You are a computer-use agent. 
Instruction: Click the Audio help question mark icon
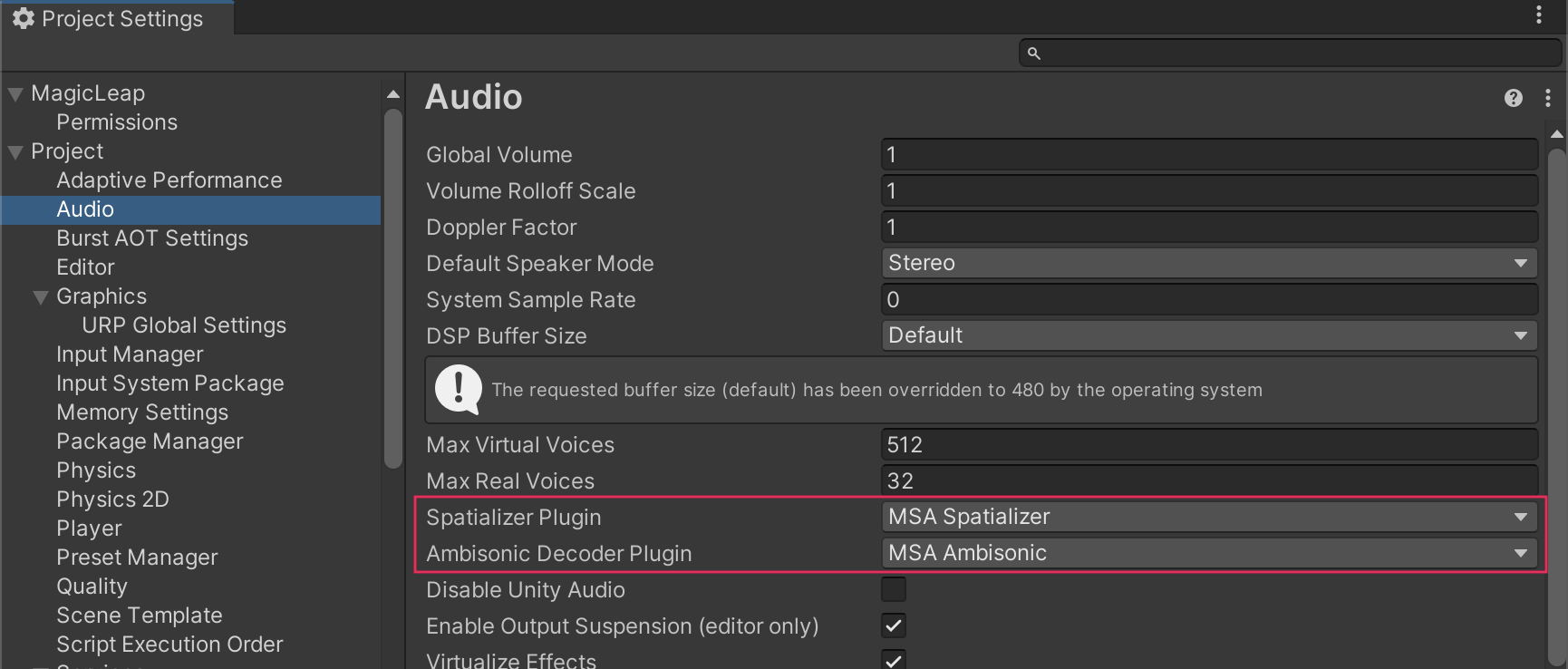[1513, 98]
